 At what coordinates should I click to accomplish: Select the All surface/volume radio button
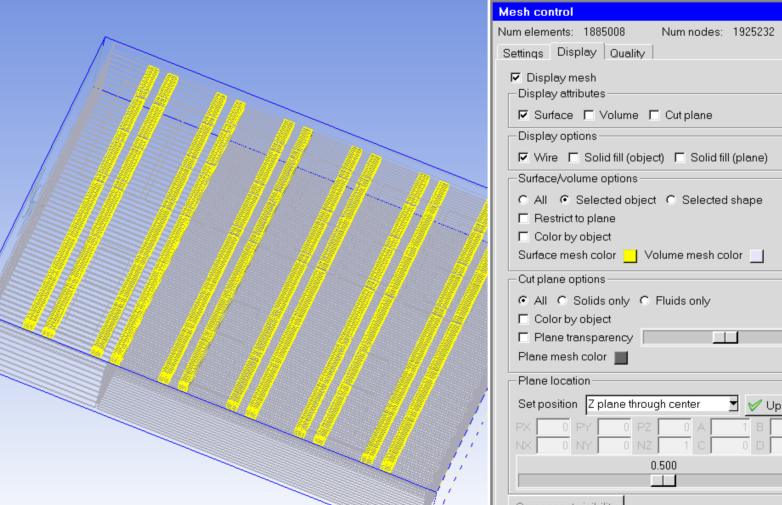pyautogui.click(x=524, y=200)
